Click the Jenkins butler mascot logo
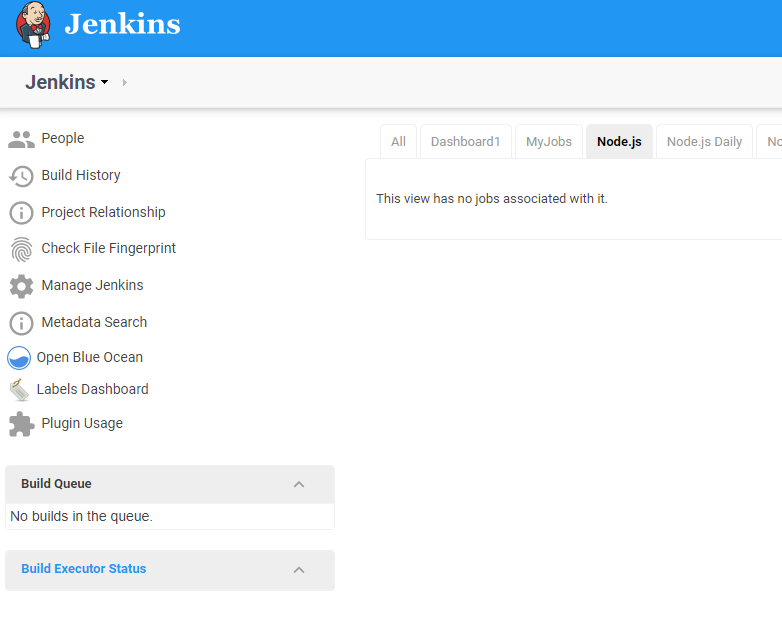782x641 pixels. coord(33,24)
